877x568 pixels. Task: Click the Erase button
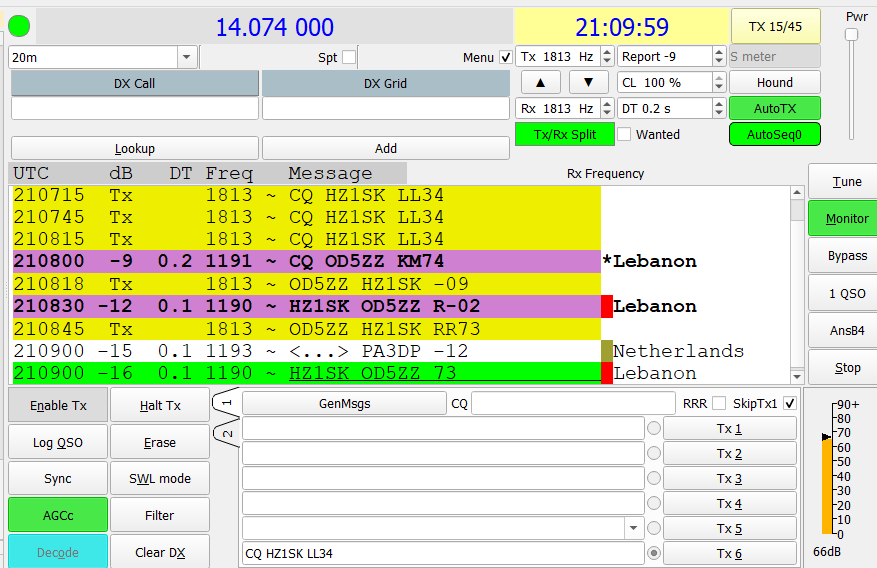(160, 442)
